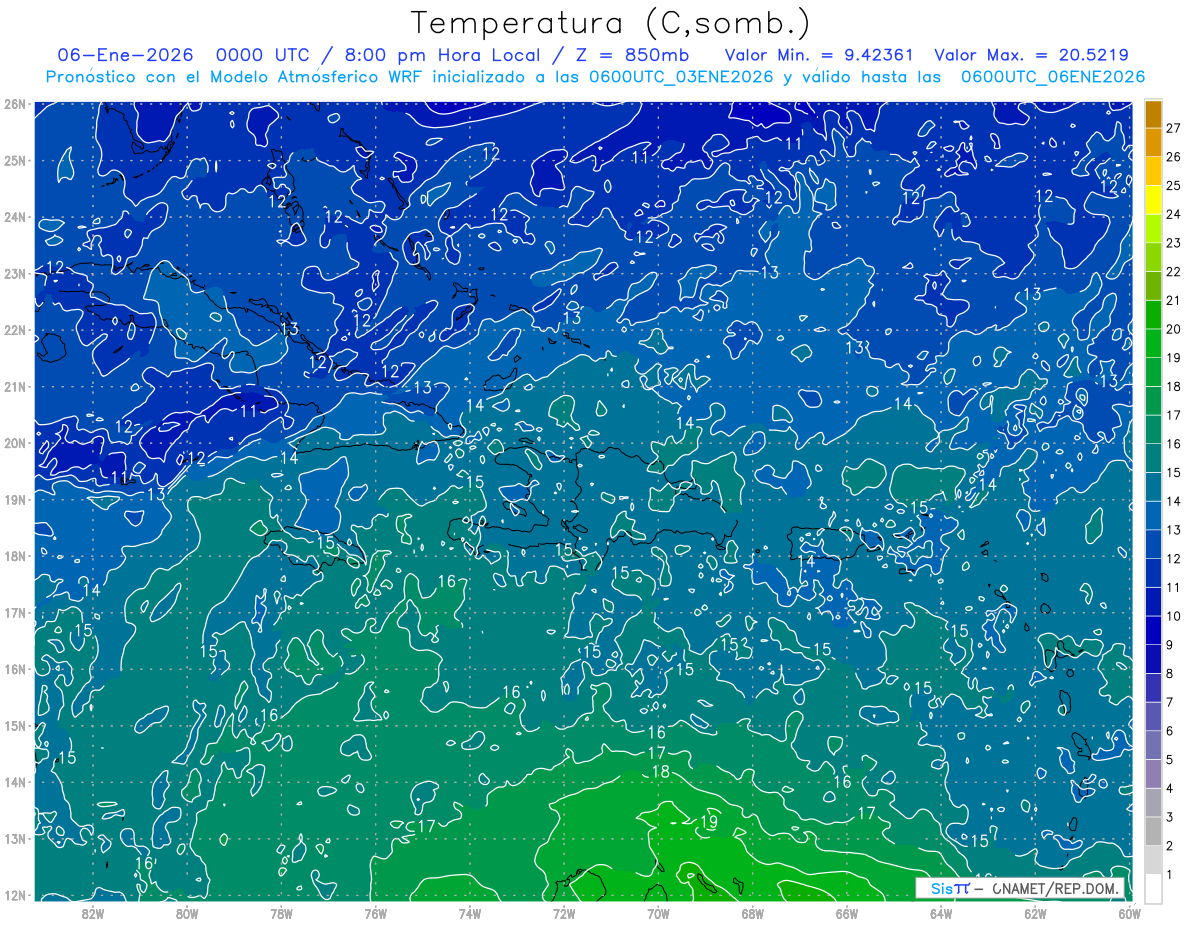1200x927 pixels.
Task: Click the latitude axis label "20N"
Action: pos(15,443)
